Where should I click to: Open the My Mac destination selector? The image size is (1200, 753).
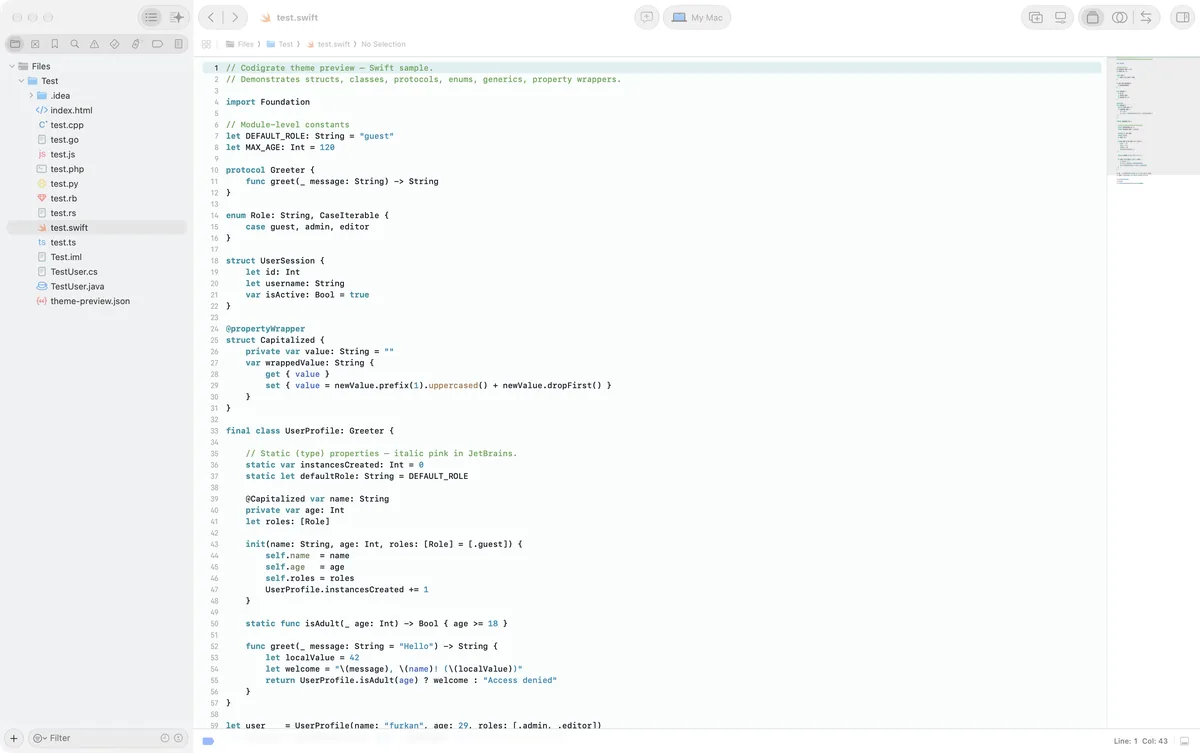tap(697, 17)
